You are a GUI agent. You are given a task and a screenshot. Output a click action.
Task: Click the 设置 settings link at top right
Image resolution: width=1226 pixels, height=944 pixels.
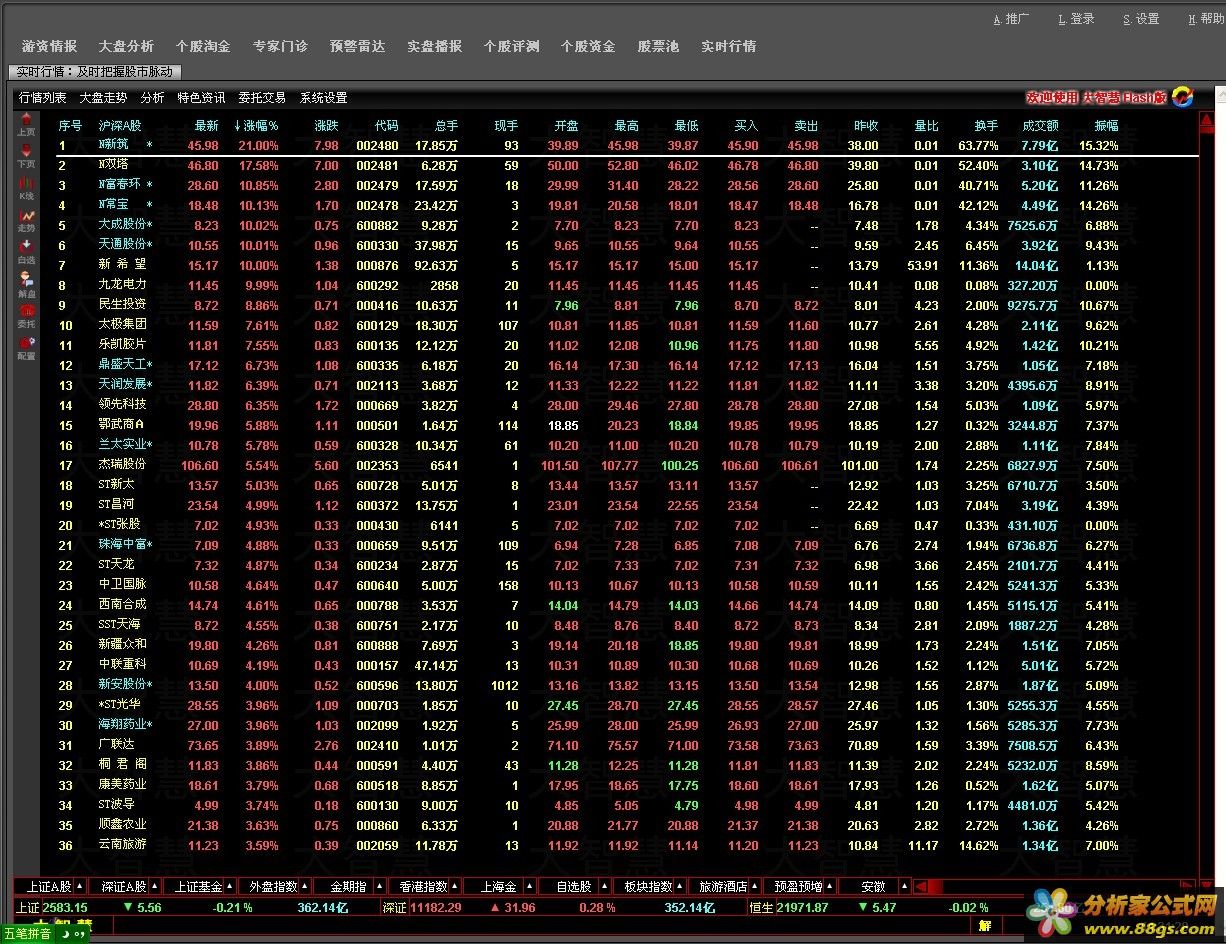(x=1141, y=19)
